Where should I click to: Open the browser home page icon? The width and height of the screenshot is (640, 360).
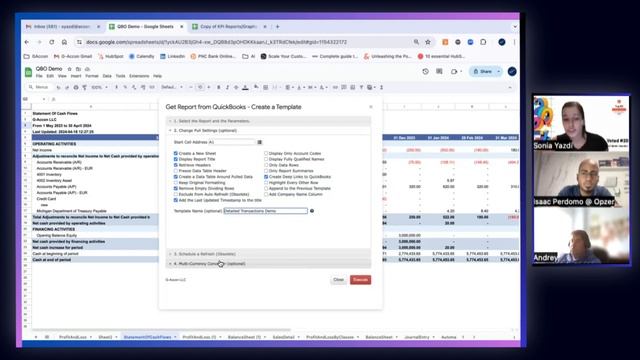pos(64,42)
